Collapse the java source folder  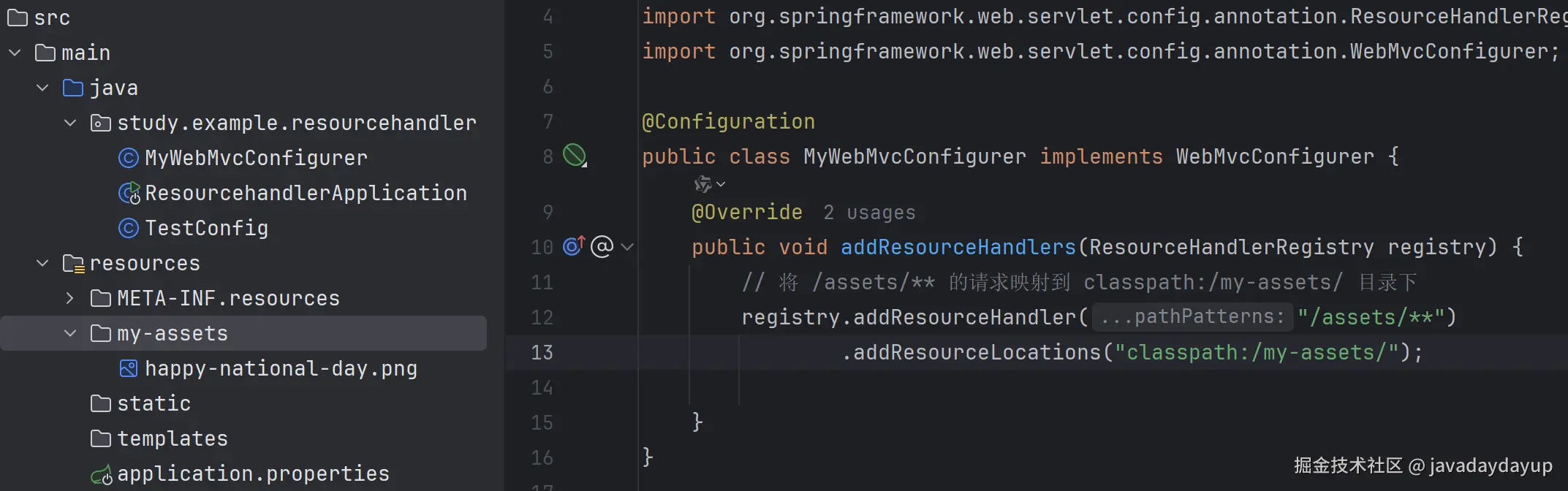[42, 88]
